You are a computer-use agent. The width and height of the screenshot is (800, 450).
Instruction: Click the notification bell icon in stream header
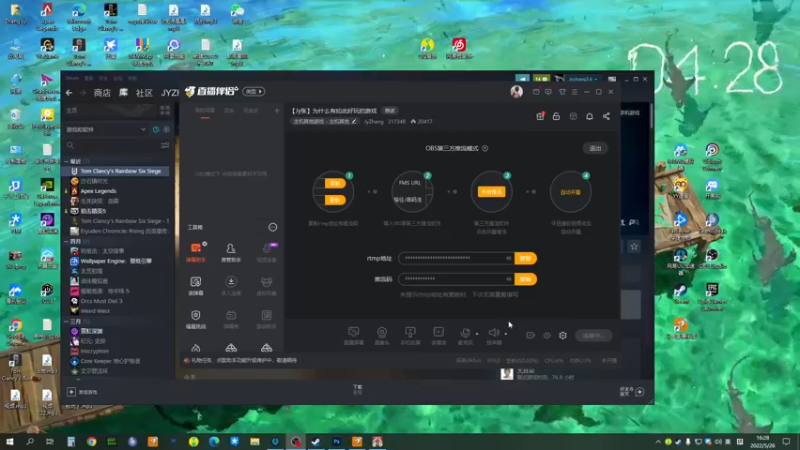click(589, 116)
